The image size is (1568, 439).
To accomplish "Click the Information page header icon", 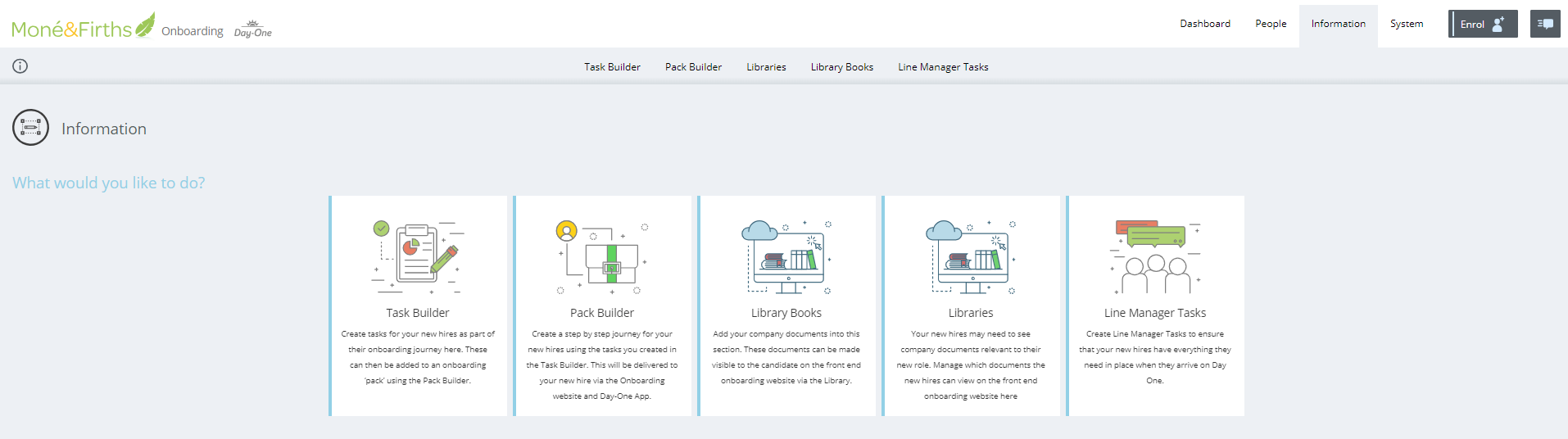I will [31, 128].
